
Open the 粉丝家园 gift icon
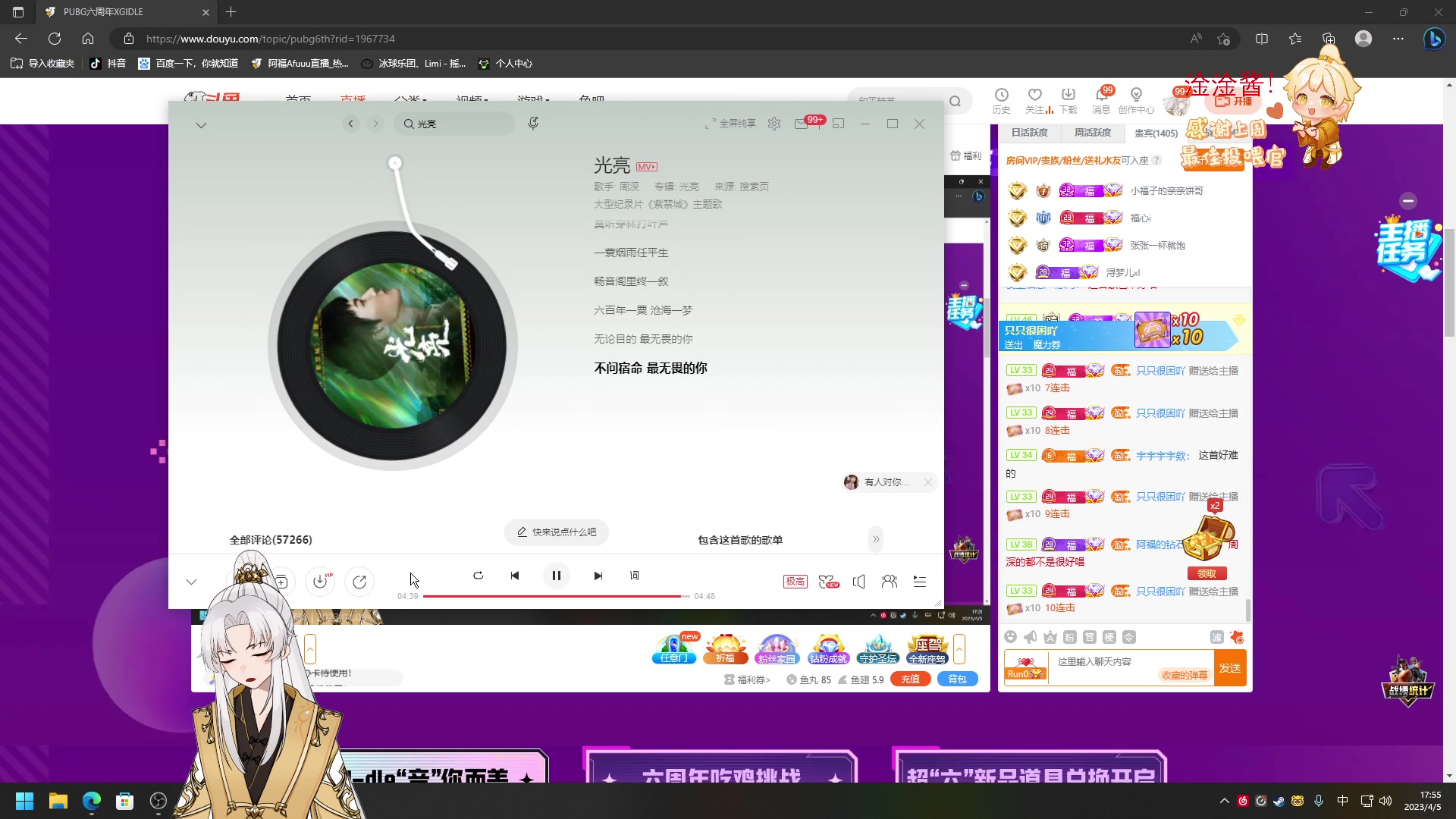(777, 650)
